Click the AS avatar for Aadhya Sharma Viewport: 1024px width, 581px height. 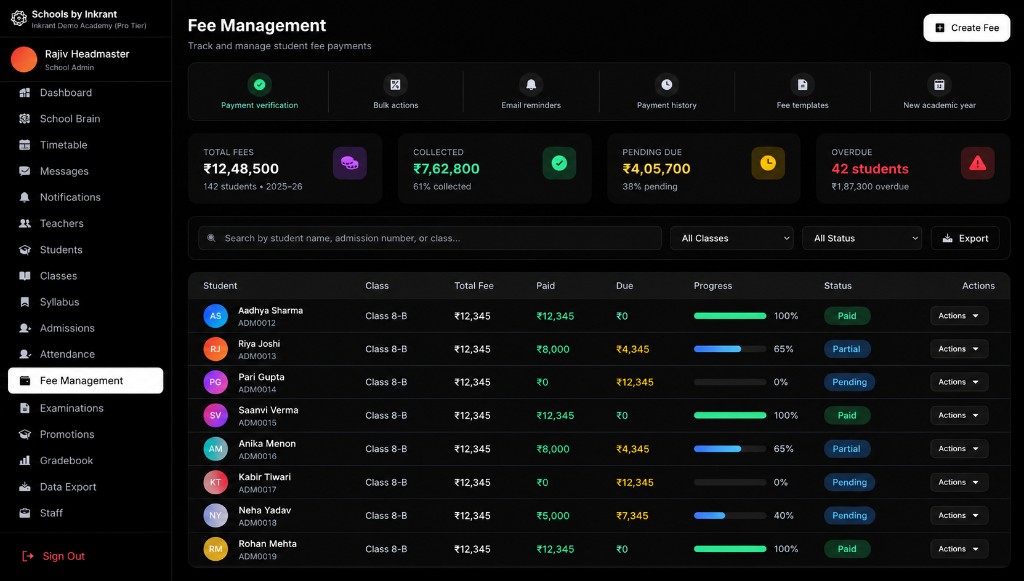pyautogui.click(x=216, y=316)
